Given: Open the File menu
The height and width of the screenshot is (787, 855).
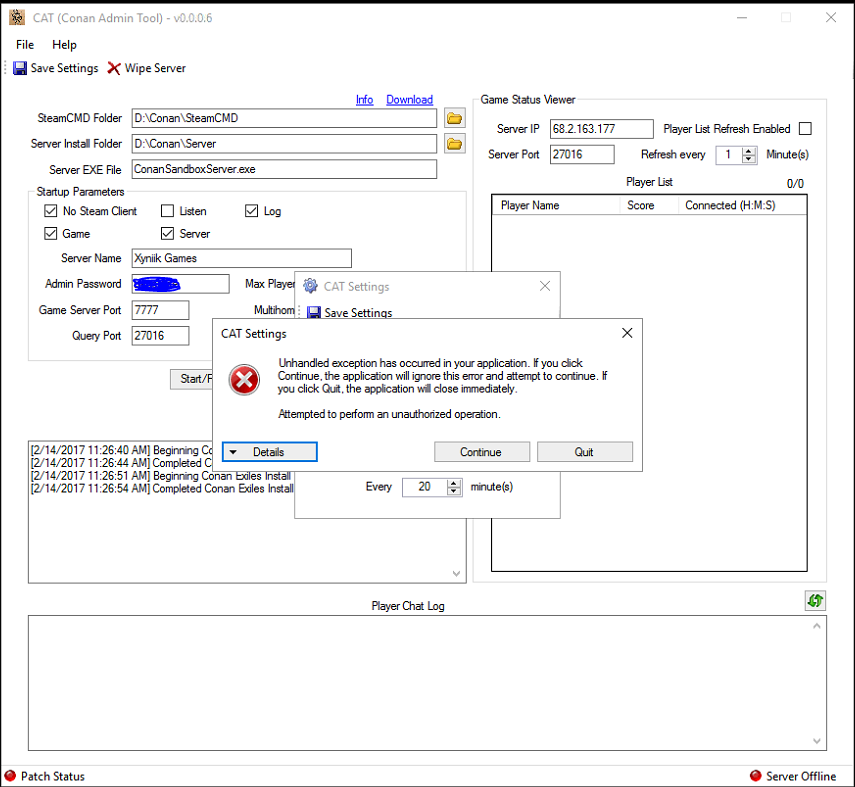Looking at the screenshot, I should pos(25,45).
